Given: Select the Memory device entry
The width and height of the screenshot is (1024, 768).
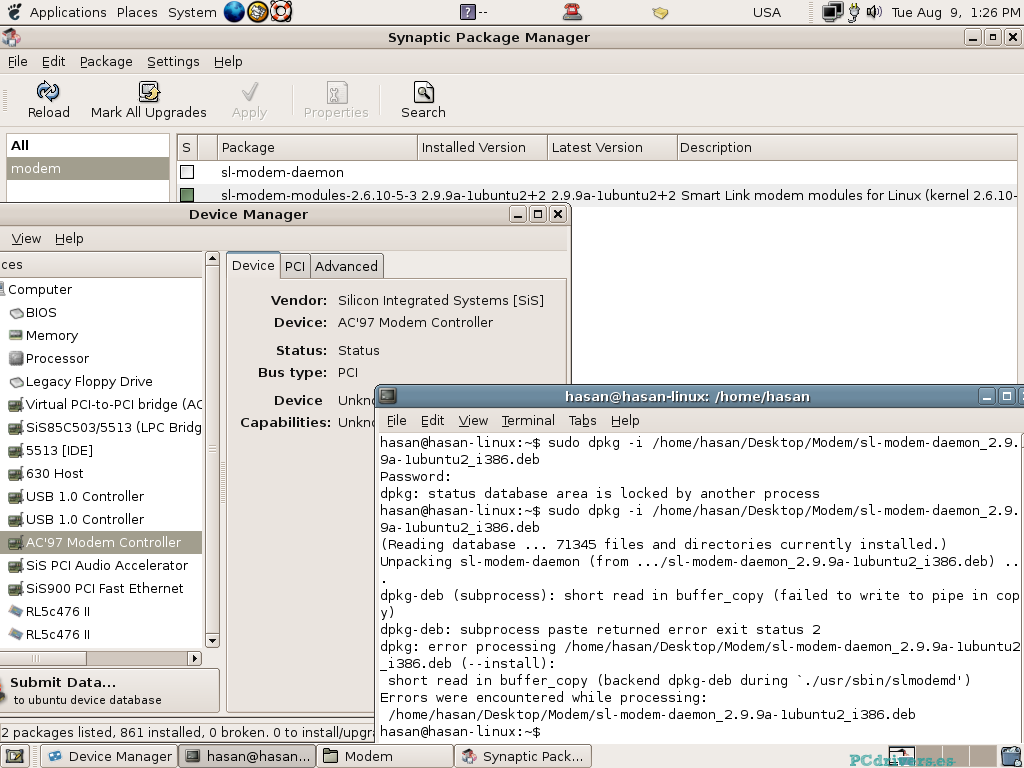Looking at the screenshot, I should 52,335.
